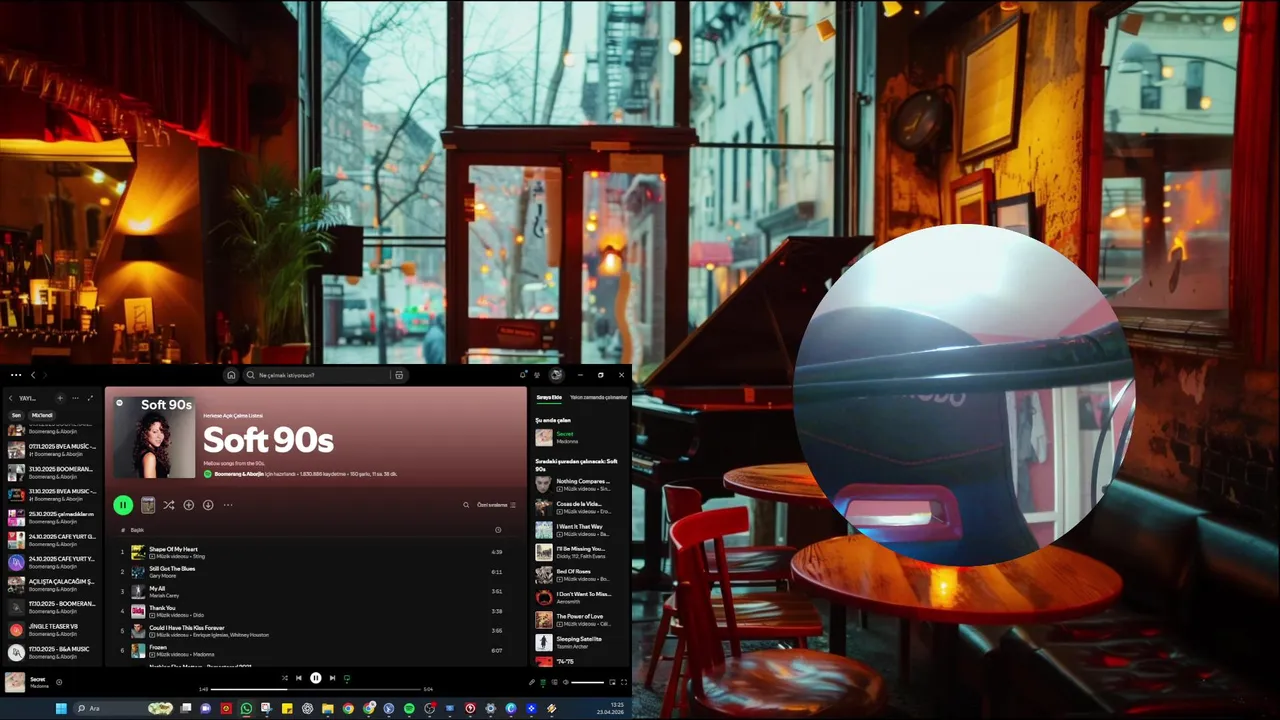Viewport: 1280px width, 720px height.
Task: Adjust the volume slider
Action: point(587,682)
